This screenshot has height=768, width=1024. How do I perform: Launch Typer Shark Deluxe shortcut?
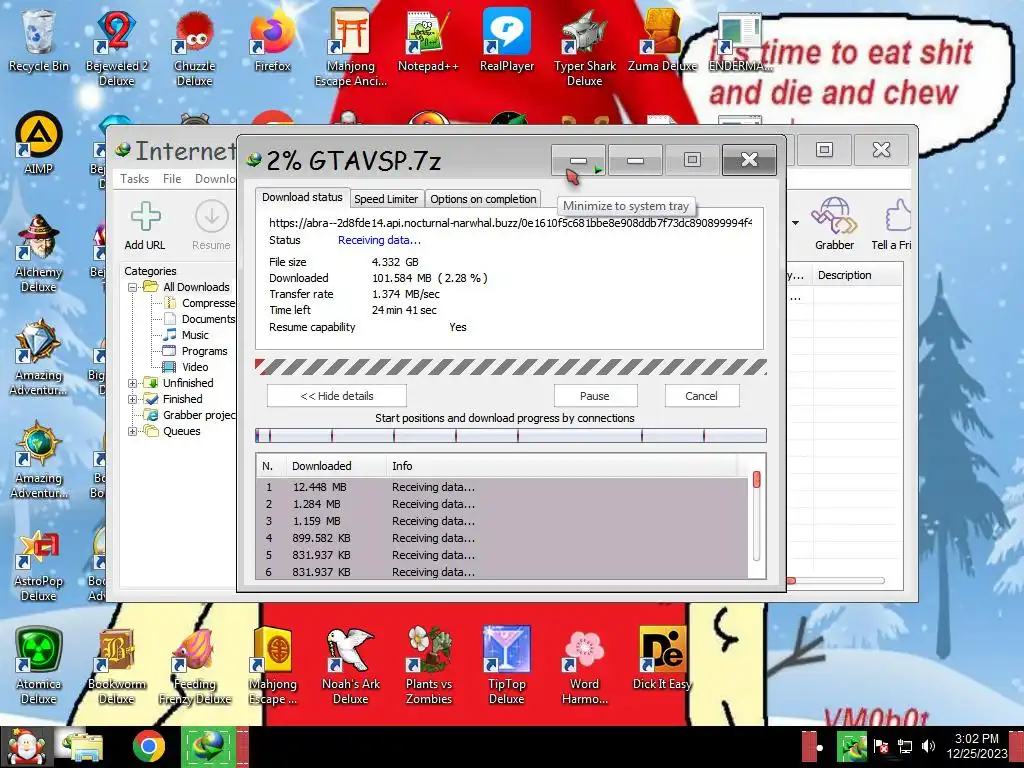[x=584, y=47]
